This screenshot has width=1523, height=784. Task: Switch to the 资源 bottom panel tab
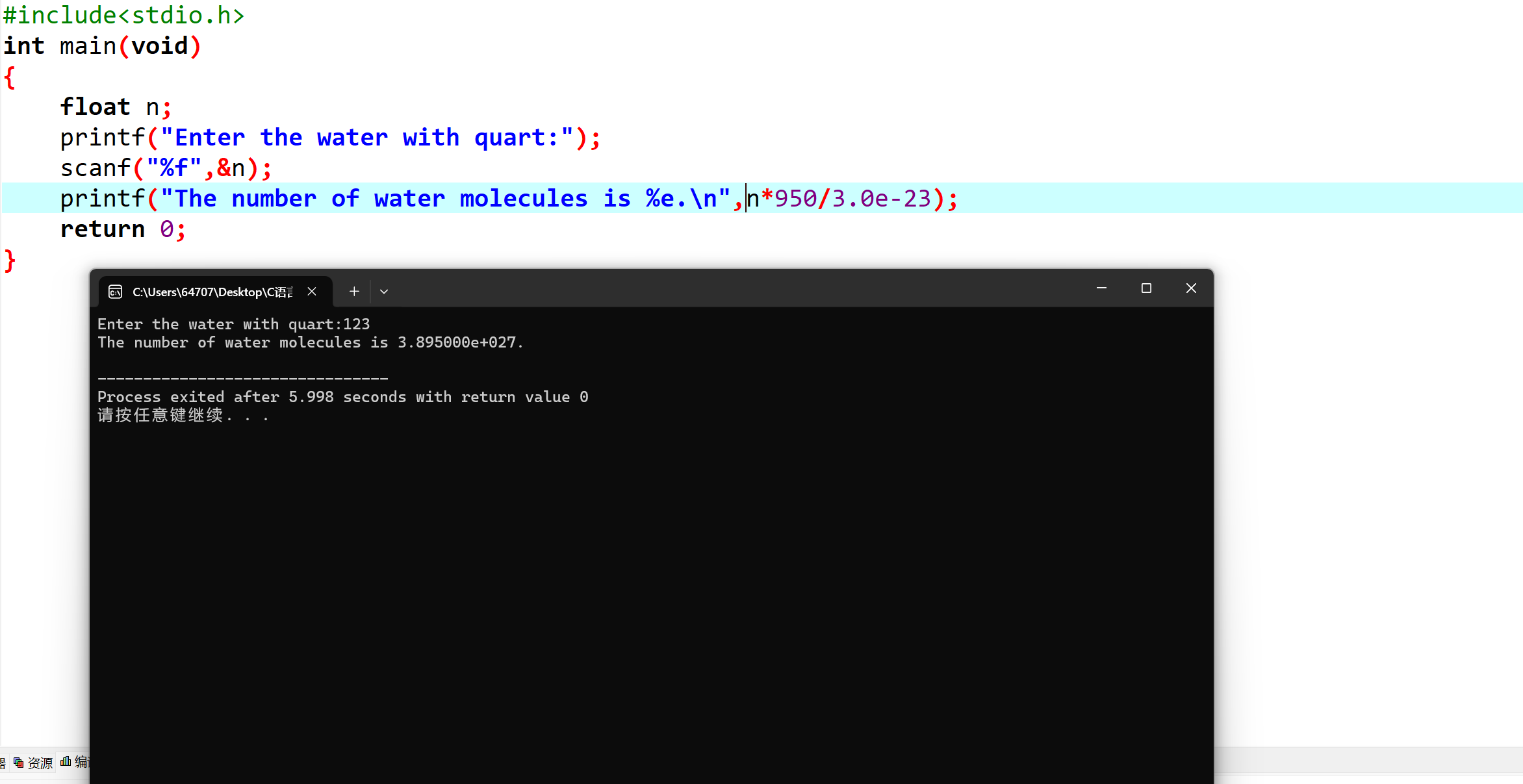tap(40, 763)
